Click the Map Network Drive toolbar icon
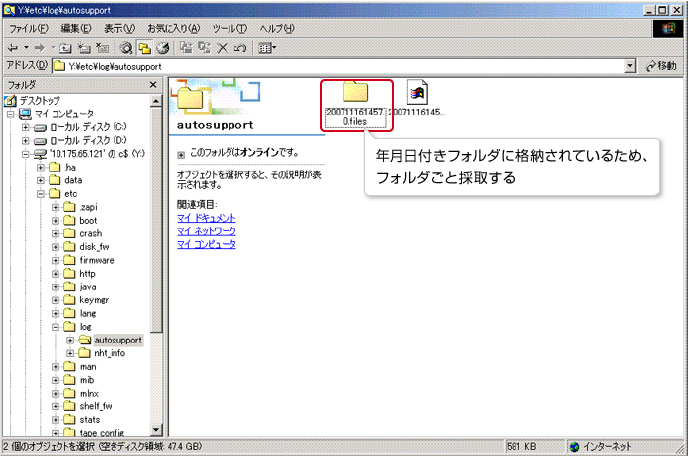 (84, 48)
